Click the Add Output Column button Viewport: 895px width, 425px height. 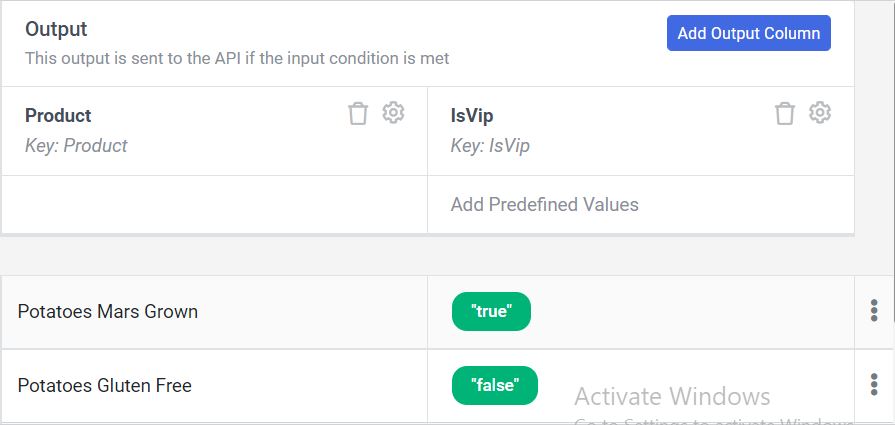pyautogui.click(x=748, y=33)
